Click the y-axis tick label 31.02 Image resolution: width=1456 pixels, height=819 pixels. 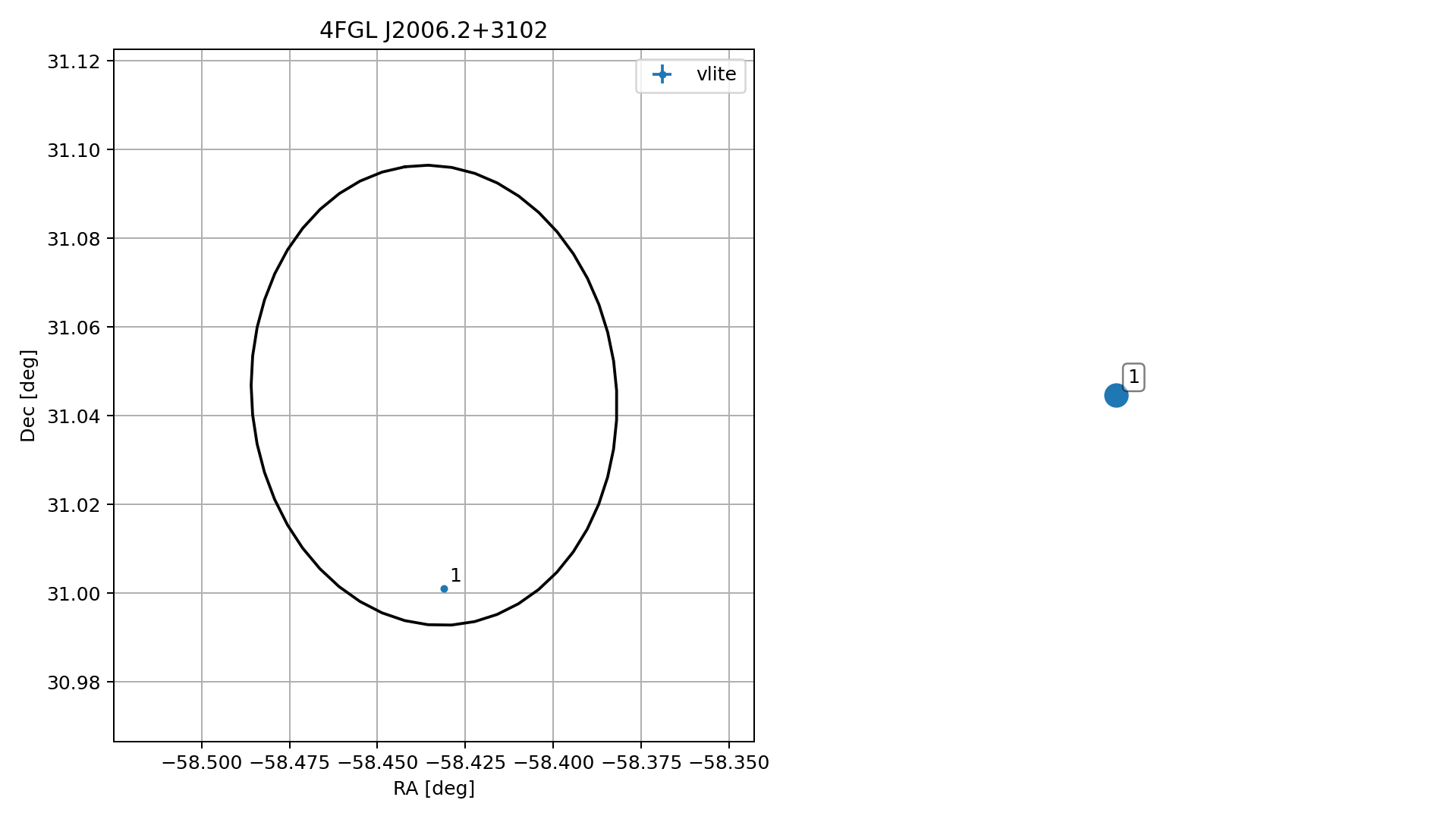coord(74,505)
